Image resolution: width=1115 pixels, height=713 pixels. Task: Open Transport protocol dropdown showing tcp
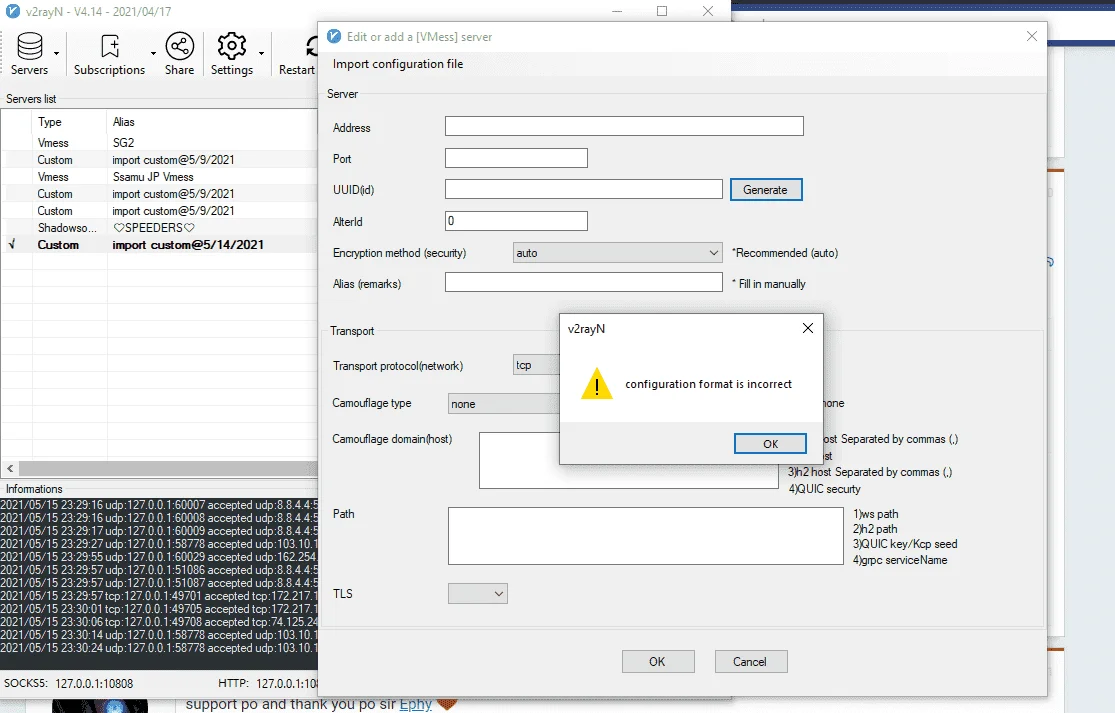[537, 365]
